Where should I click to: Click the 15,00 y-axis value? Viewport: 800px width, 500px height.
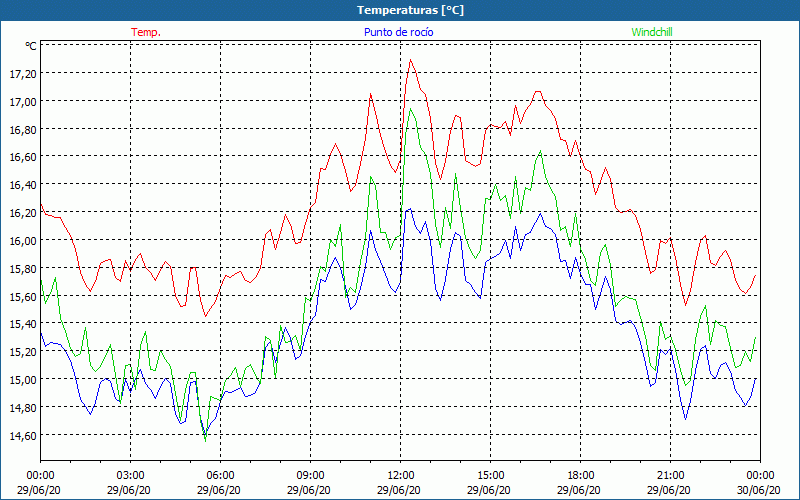pyautogui.click(x=23, y=380)
